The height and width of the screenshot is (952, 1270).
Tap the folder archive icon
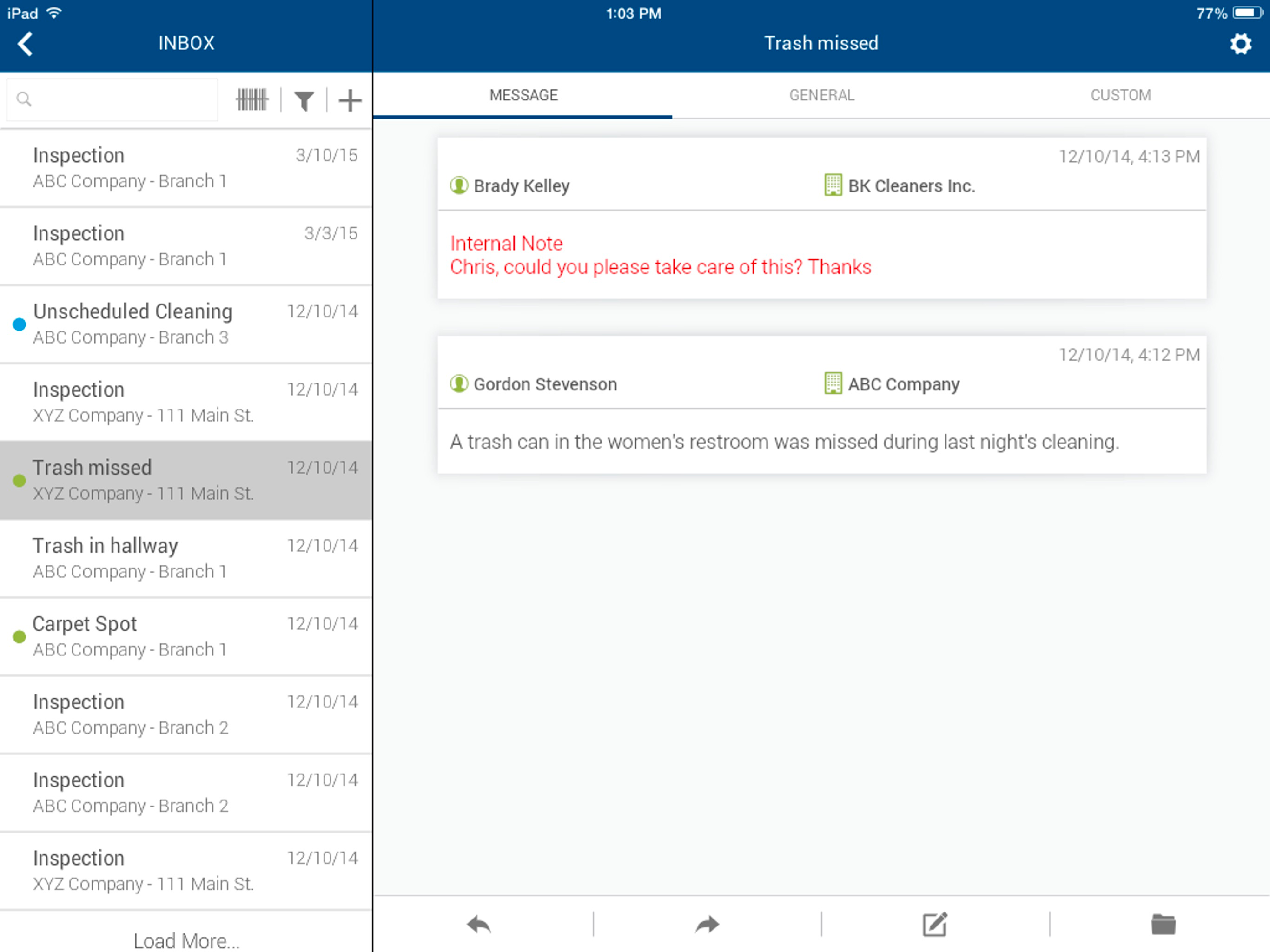(x=1163, y=924)
